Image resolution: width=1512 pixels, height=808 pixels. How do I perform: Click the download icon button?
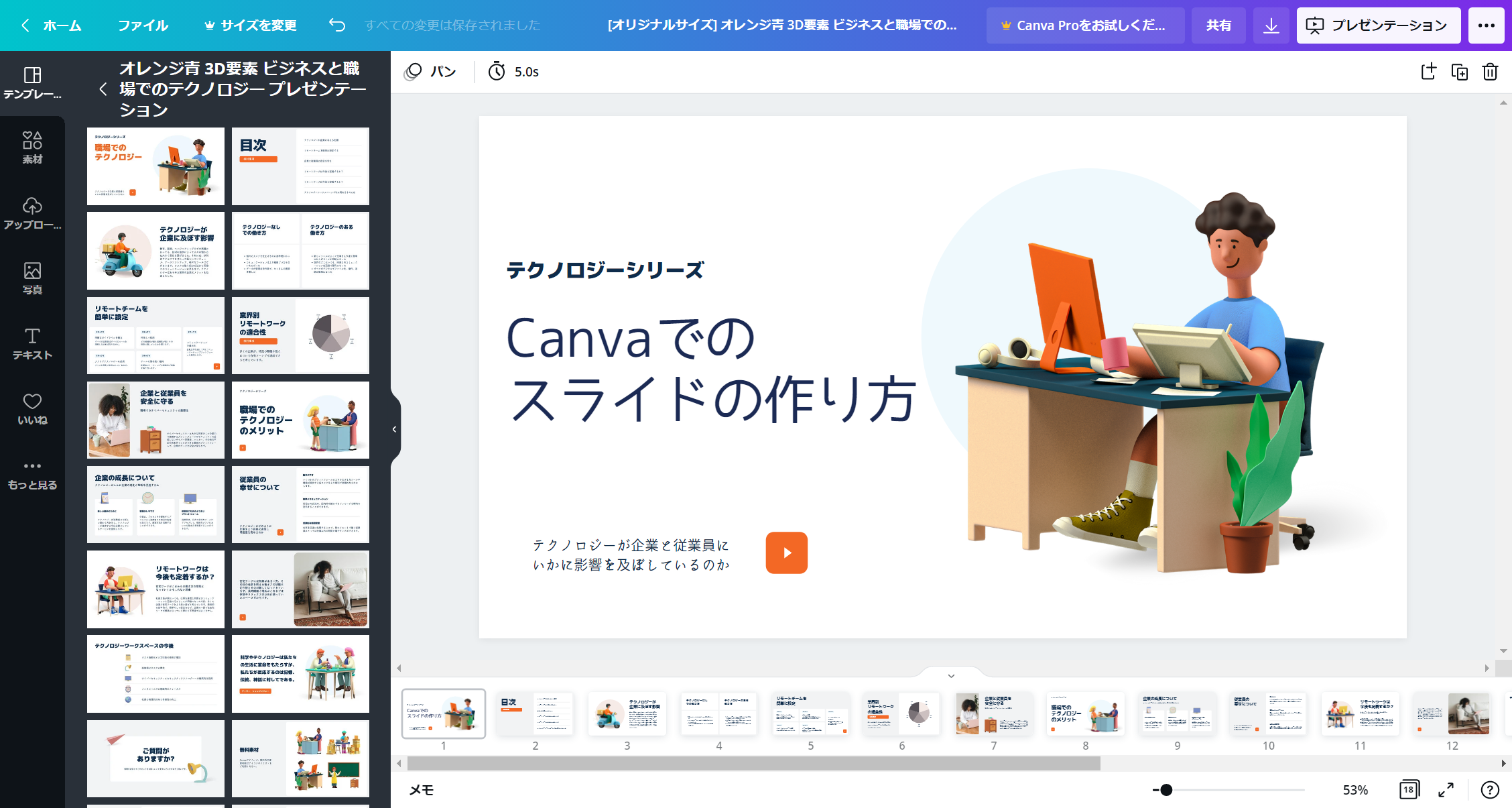1271,25
